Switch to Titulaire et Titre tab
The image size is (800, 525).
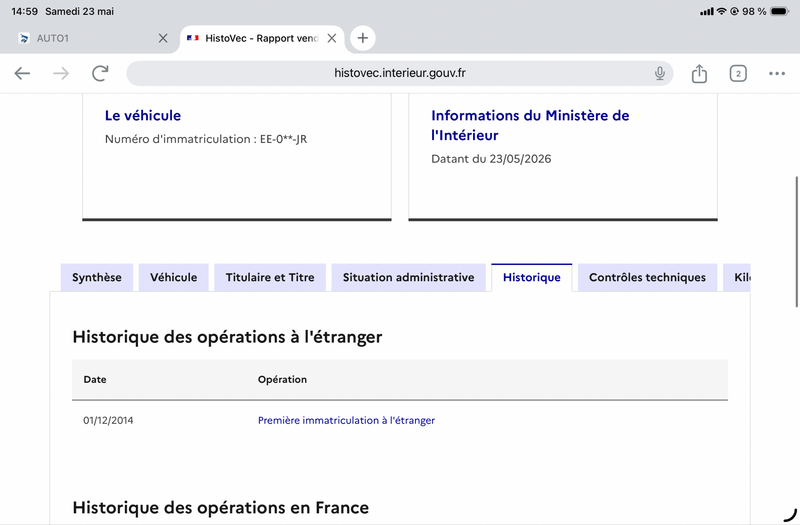pos(270,278)
